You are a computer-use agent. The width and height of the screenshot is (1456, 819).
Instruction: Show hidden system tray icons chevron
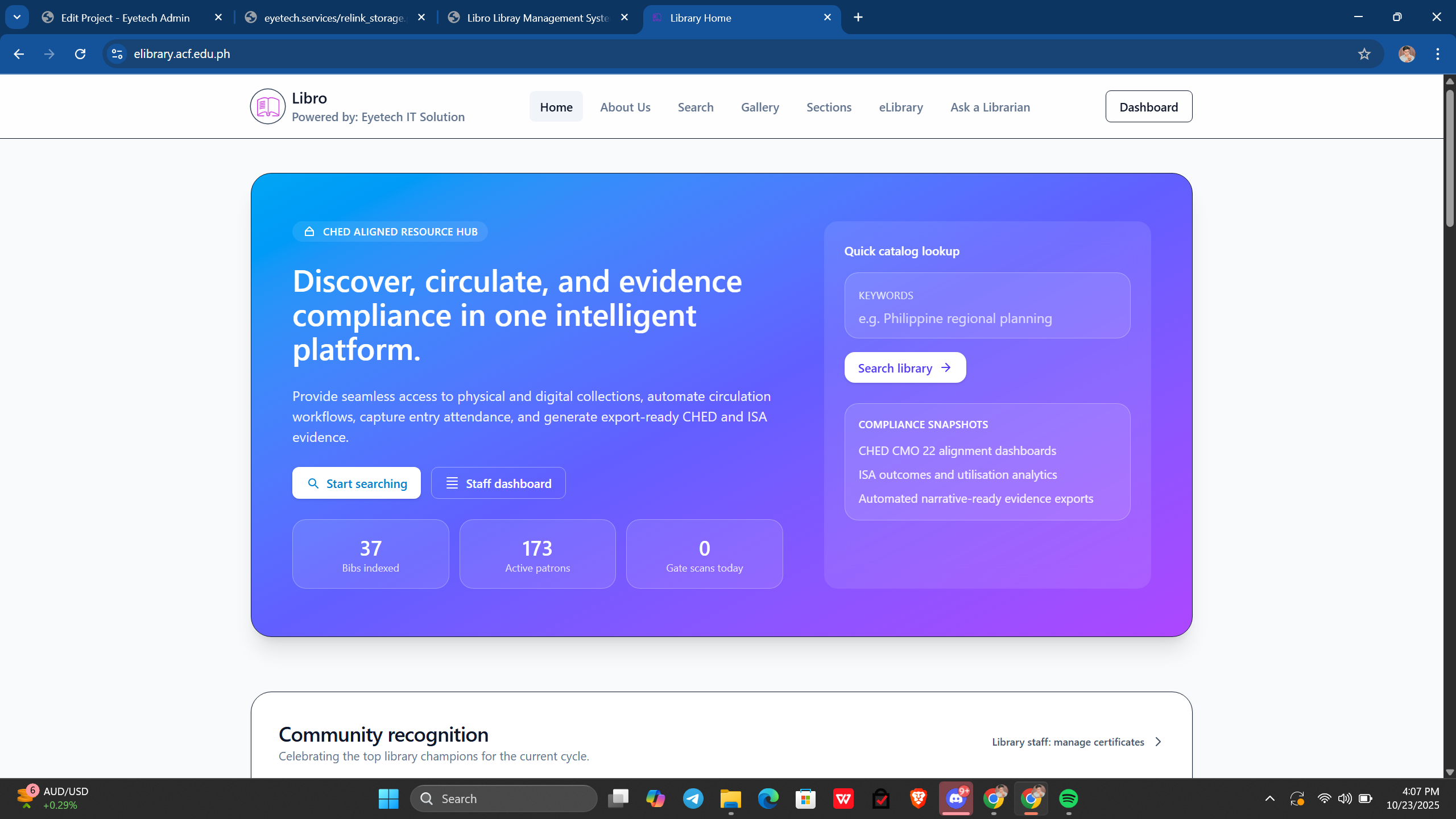tap(1269, 799)
